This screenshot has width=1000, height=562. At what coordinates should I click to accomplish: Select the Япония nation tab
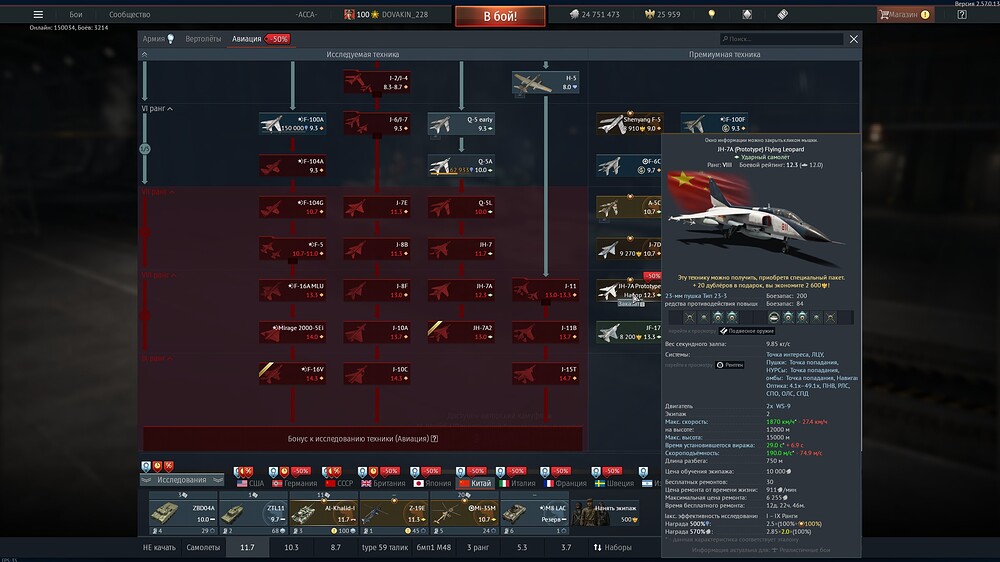(x=432, y=483)
